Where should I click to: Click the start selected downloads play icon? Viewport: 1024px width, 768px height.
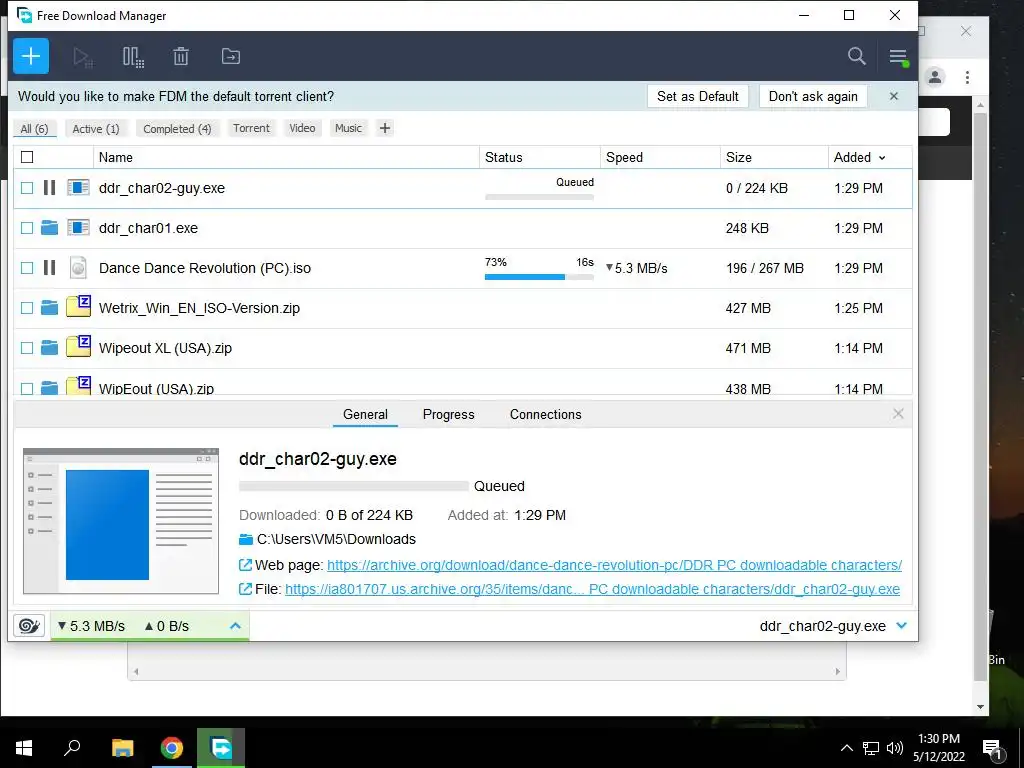83,57
